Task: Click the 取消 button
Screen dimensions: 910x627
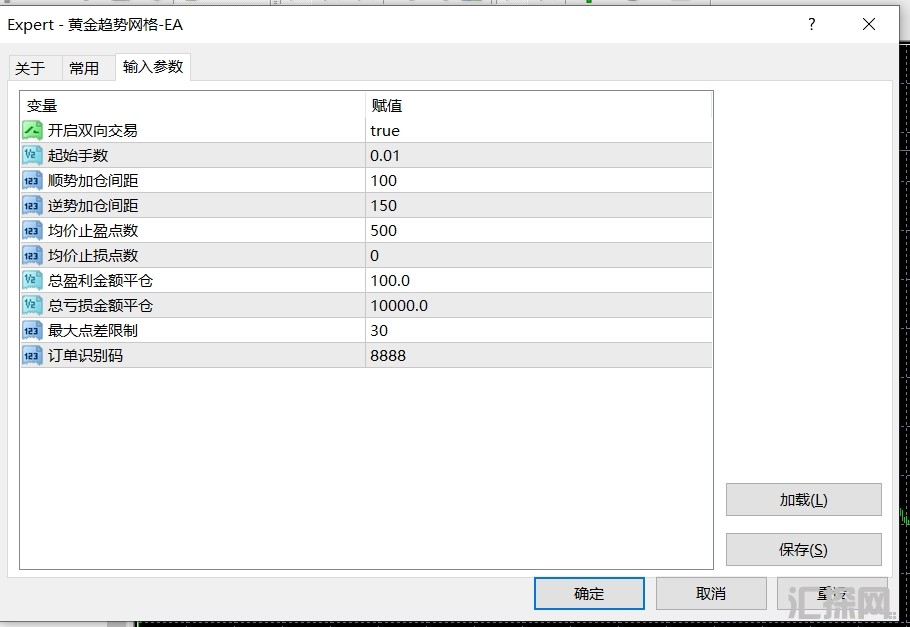Action: pos(710,594)
